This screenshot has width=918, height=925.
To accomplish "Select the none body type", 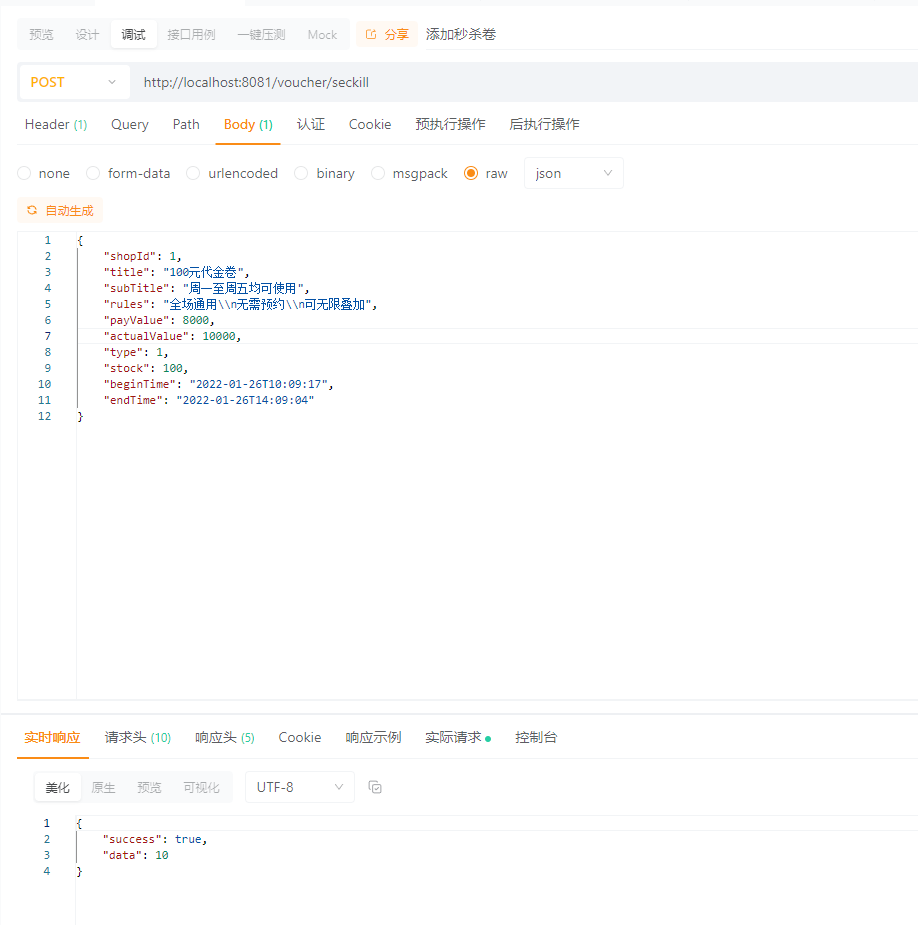I will (24, 173).
